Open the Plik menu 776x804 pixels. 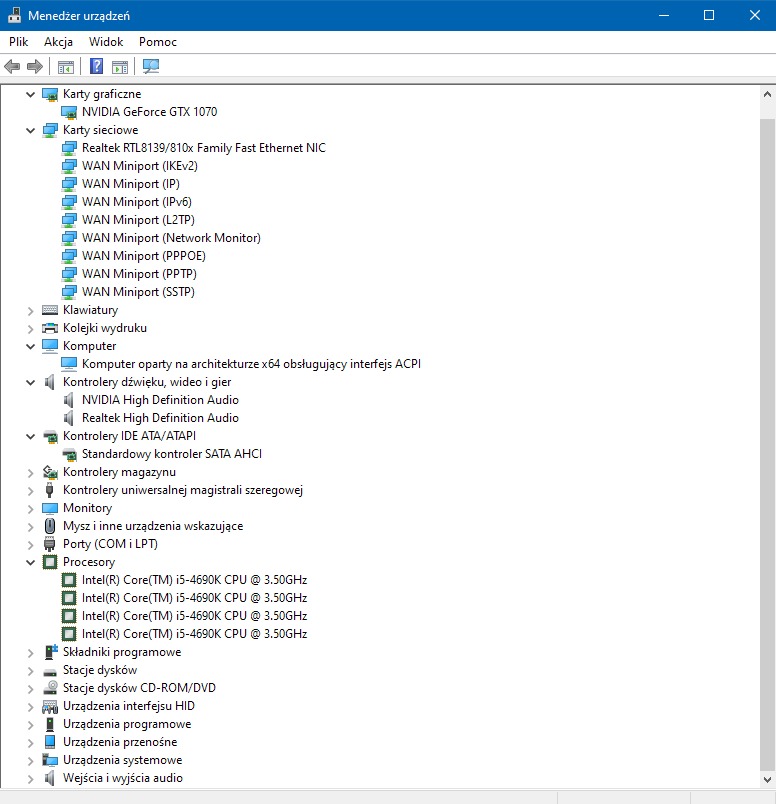pos(18,42)
